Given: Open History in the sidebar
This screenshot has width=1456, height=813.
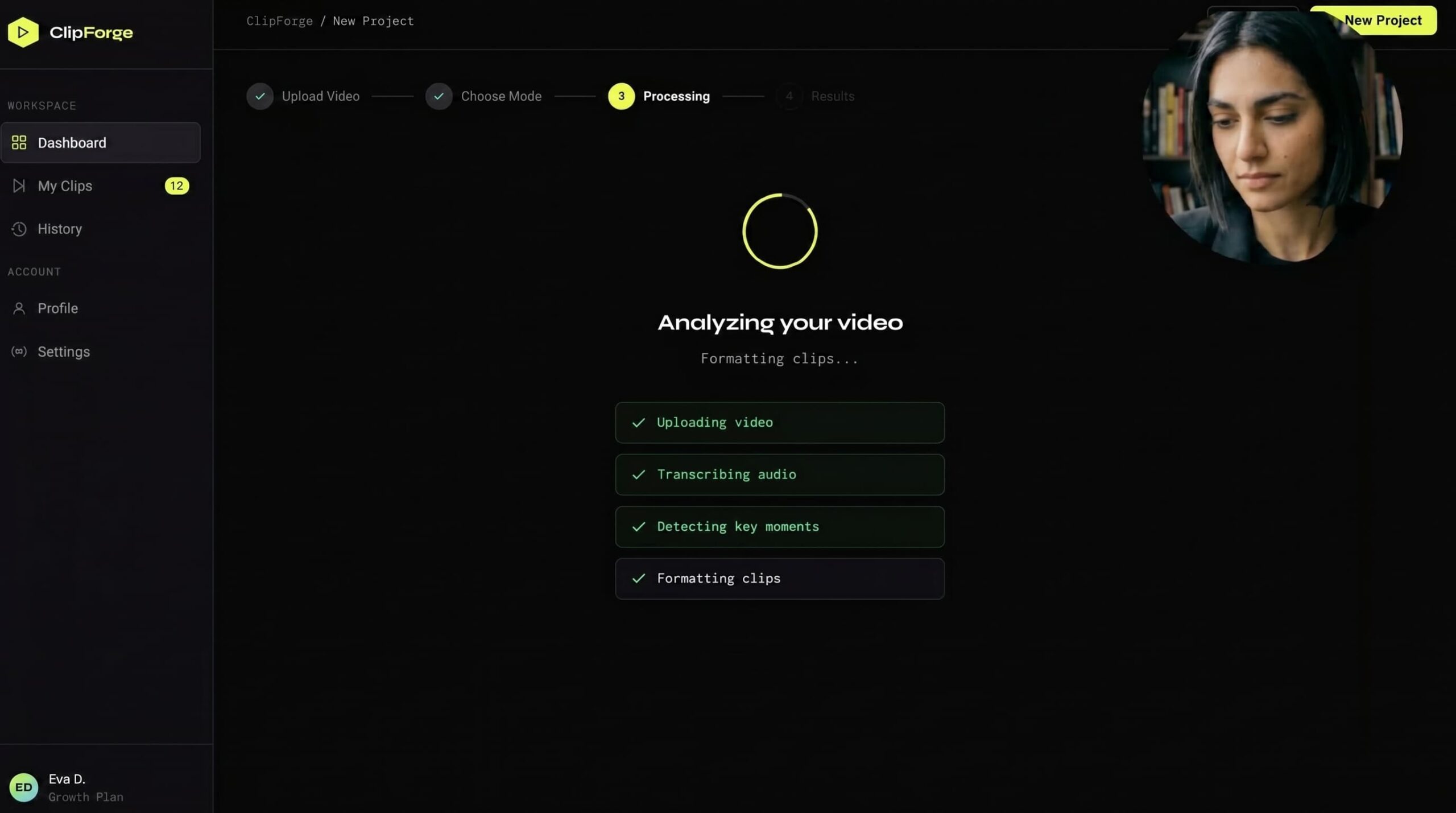Looking at the screenshot, I should (x=101, y=229).
